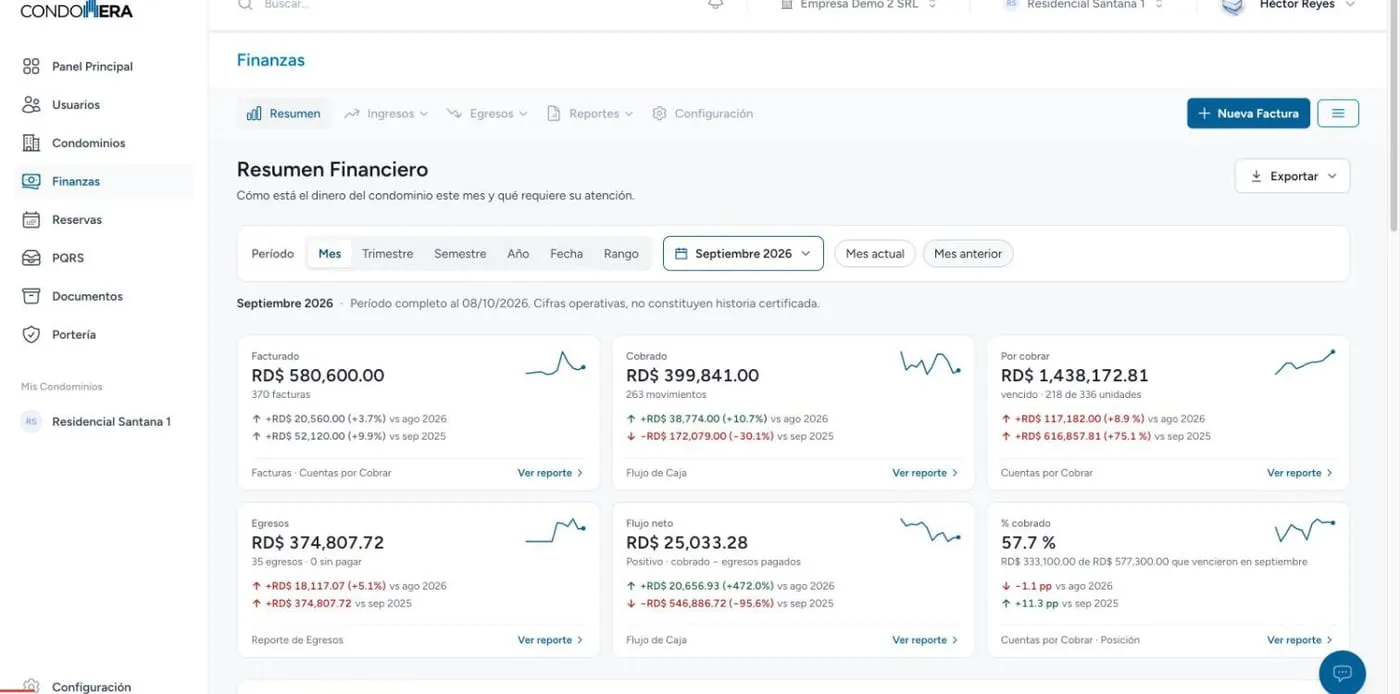Open the Documentos archive icon
The height and width of the screenshot is (694, 1400).
coord(31,296)
